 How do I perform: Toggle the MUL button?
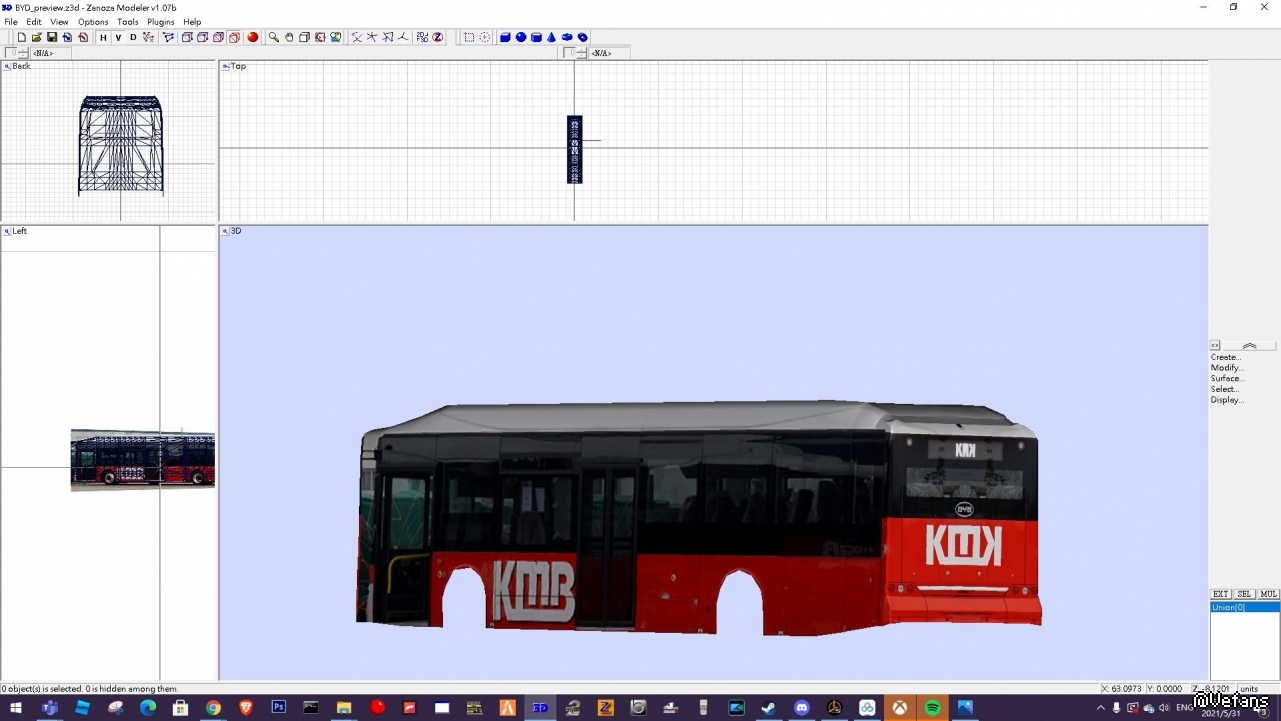pos(1268,594)
